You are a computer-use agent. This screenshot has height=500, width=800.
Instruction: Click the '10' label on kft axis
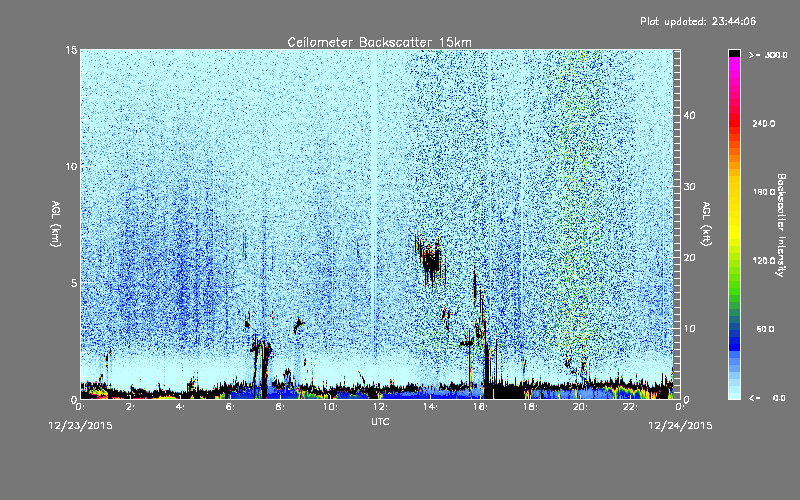(689, 329)
